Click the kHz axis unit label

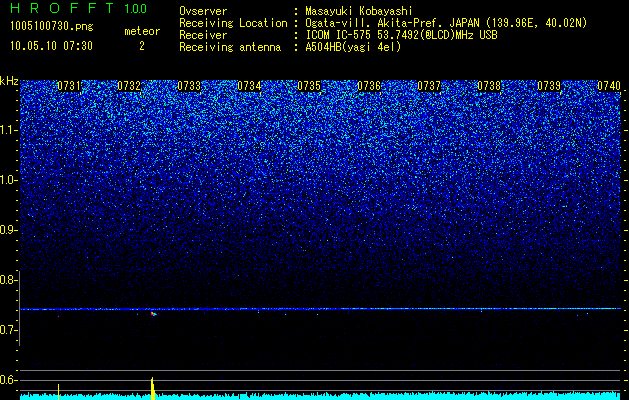click(9, 81)
